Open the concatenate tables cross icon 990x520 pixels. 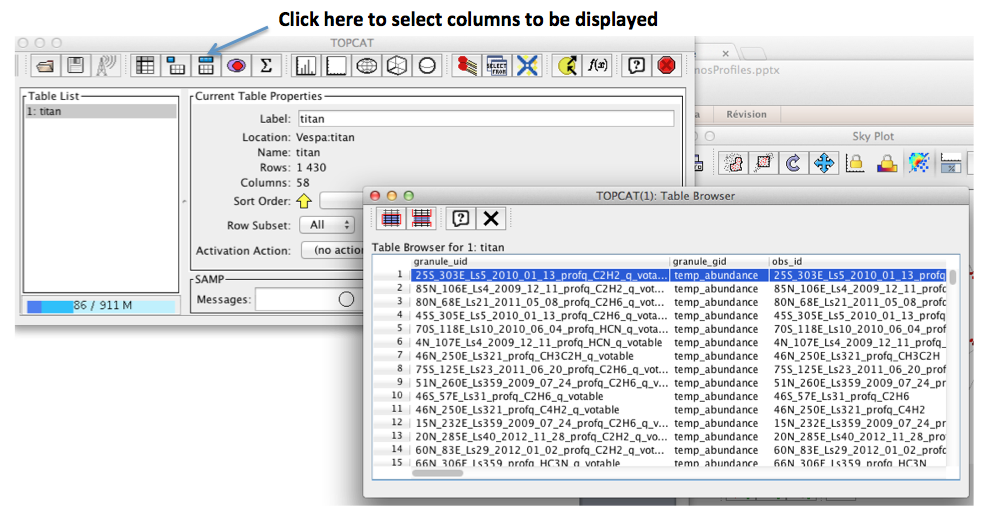527,66
